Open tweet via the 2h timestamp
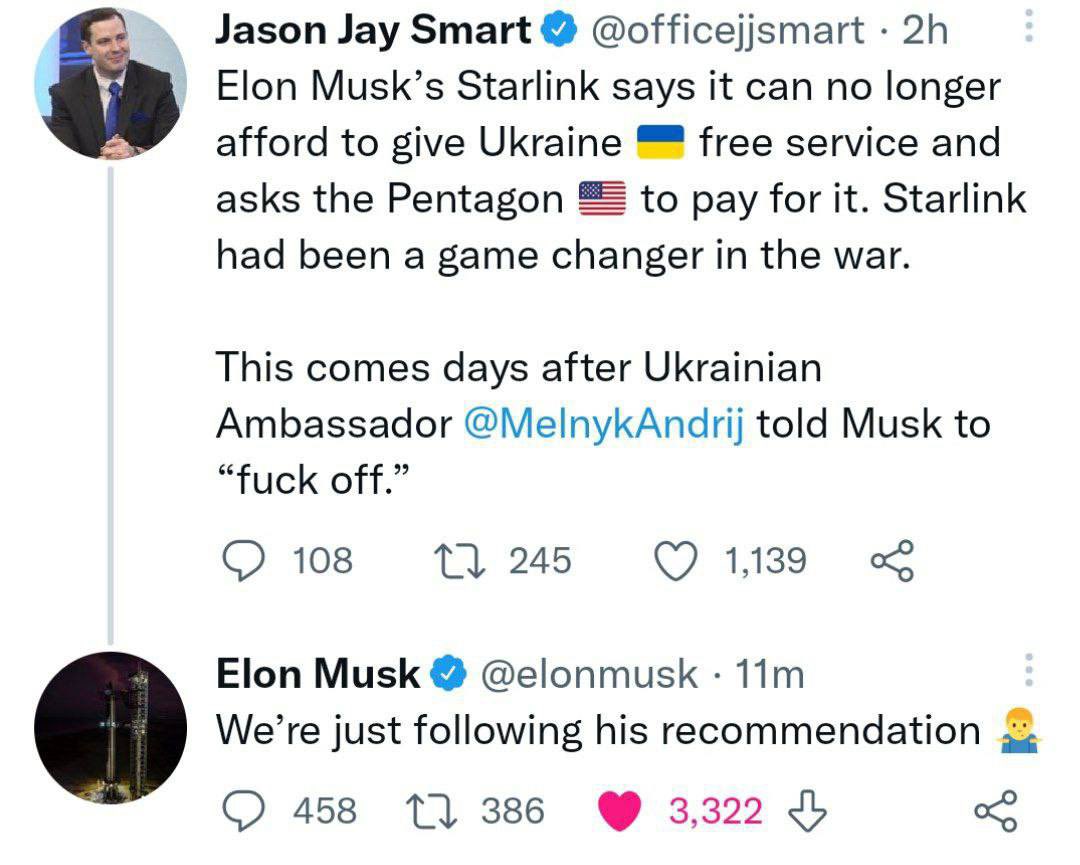The width and height of the screenshot is (1080, 865). 924,30
